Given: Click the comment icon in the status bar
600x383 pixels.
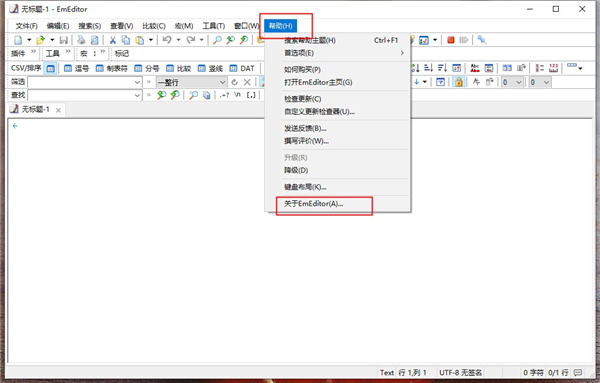Looking at the screenshot, I should point(578,372).
